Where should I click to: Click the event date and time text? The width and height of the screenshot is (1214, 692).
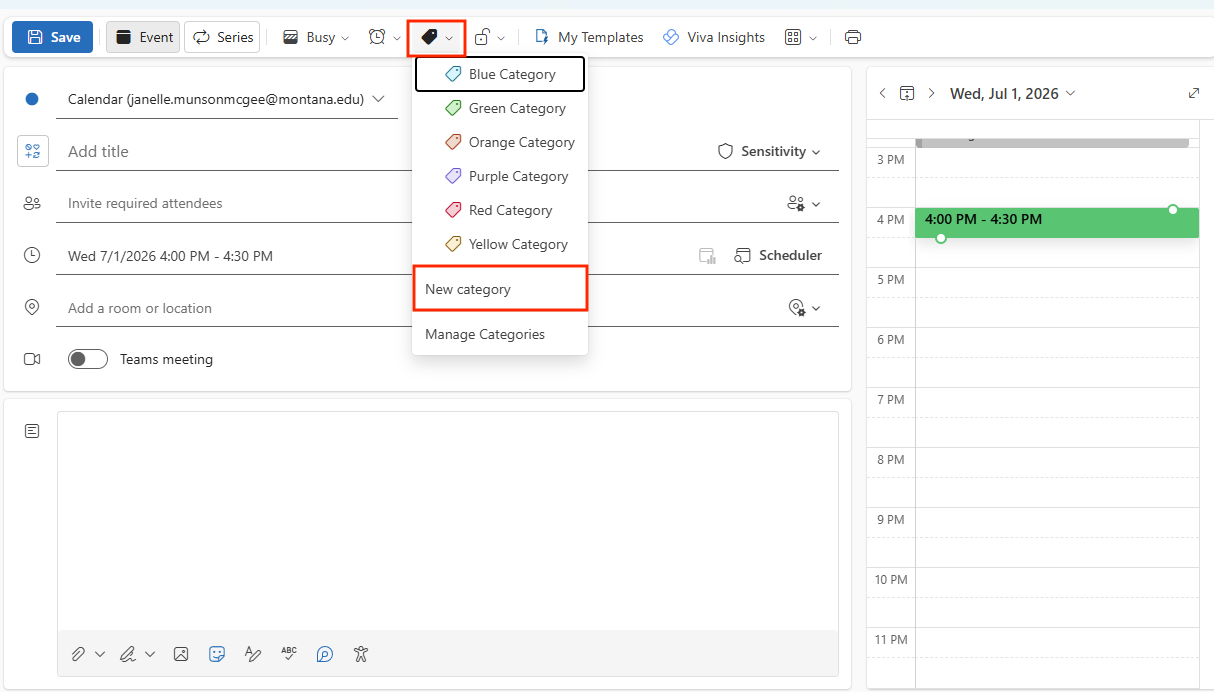tap(170, 256)
